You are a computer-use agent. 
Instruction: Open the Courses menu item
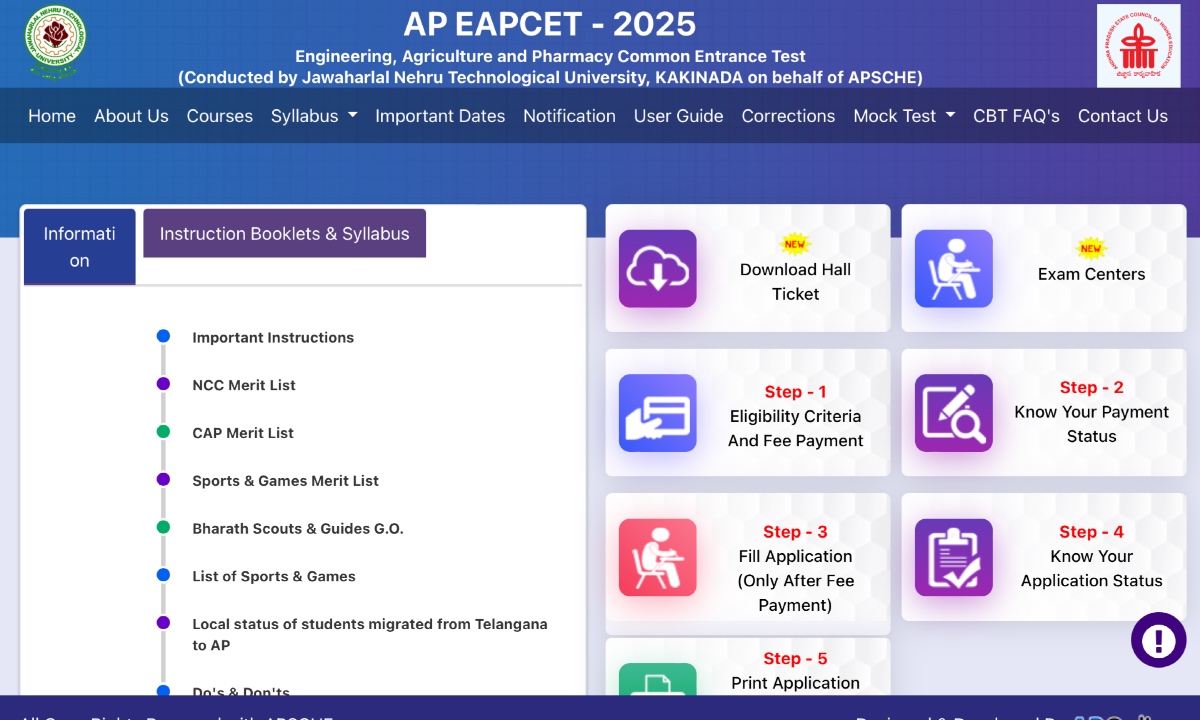click(x=220, y=116)
